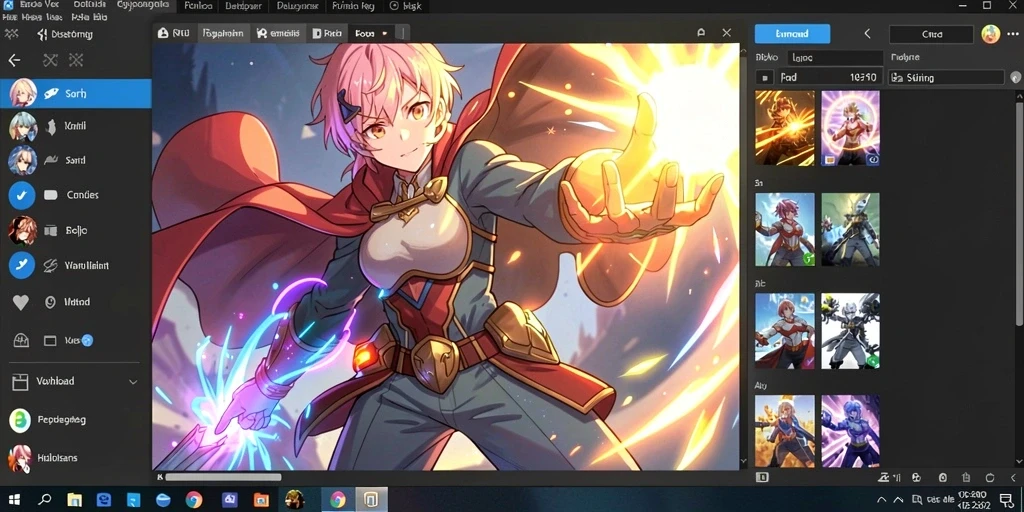Expand the Vowhload section chevron

pos(133,382)
